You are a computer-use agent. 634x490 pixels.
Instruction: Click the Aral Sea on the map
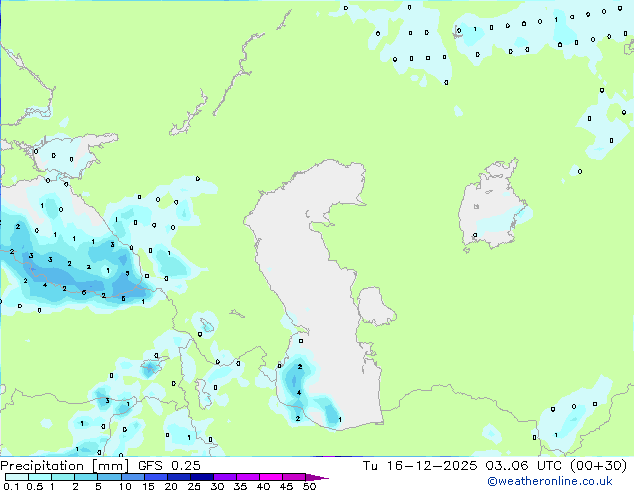[x=491, y=206]
